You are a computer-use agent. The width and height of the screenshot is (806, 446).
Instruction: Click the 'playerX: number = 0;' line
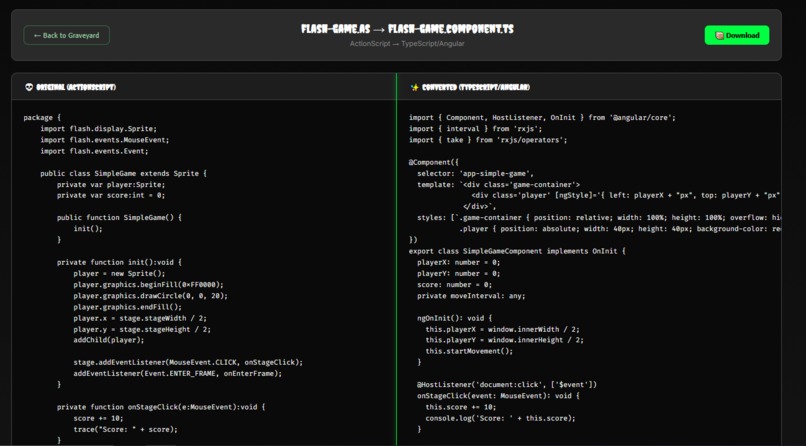pyautogui.click(x=459, y=262)
